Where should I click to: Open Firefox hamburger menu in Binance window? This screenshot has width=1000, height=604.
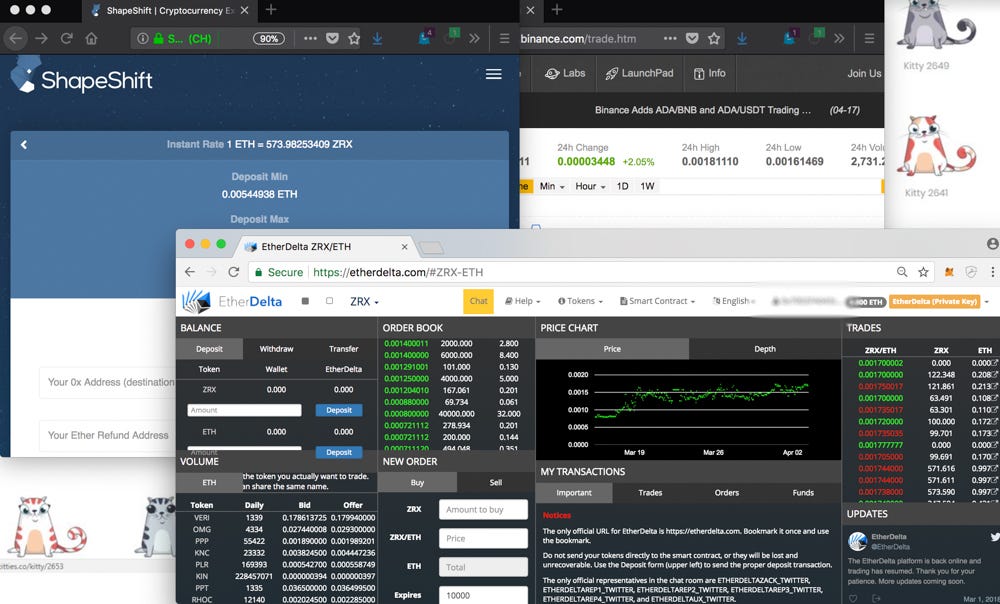point(869,38)
